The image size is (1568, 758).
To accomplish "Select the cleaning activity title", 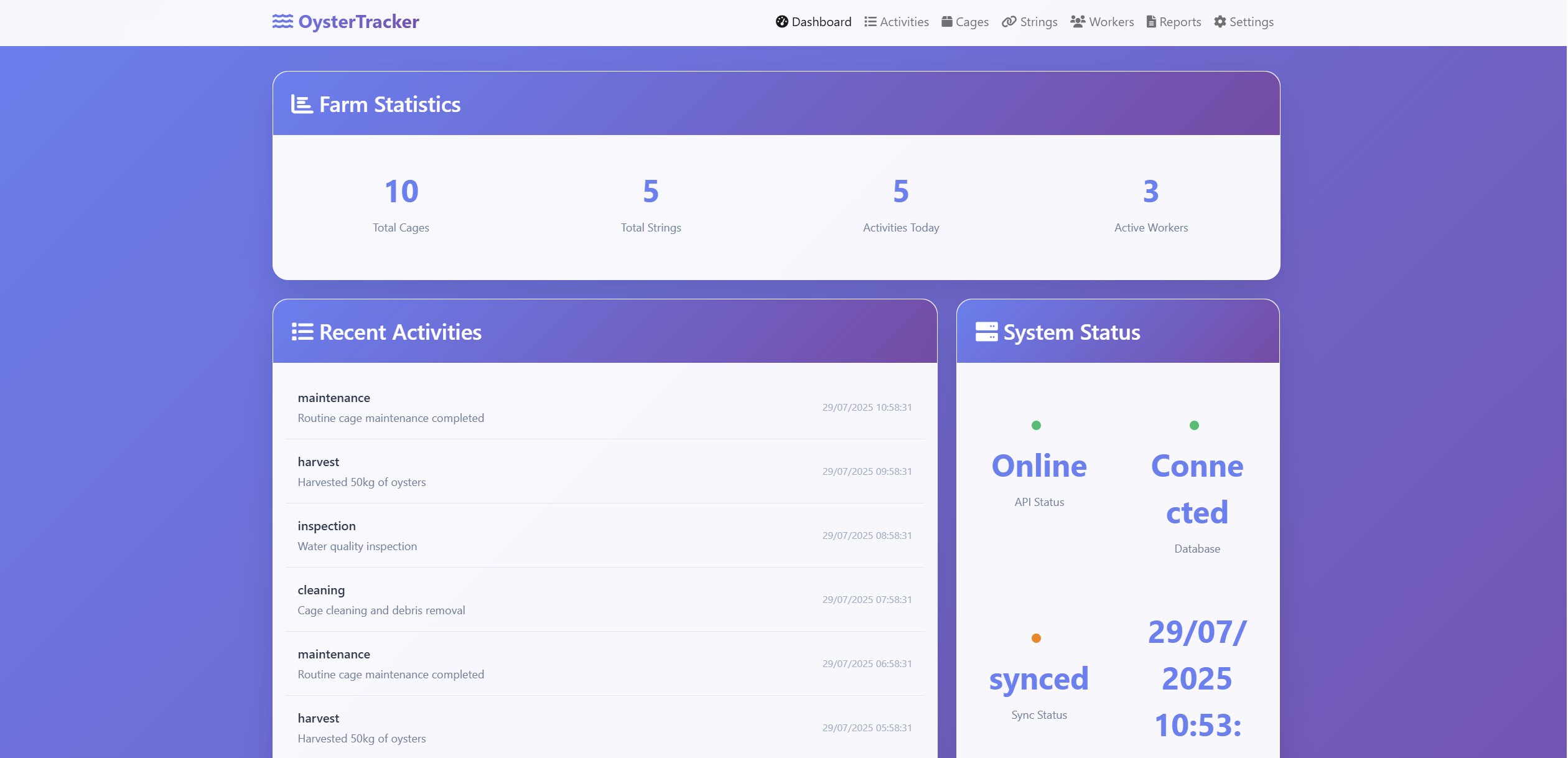I will pos(321,590).
